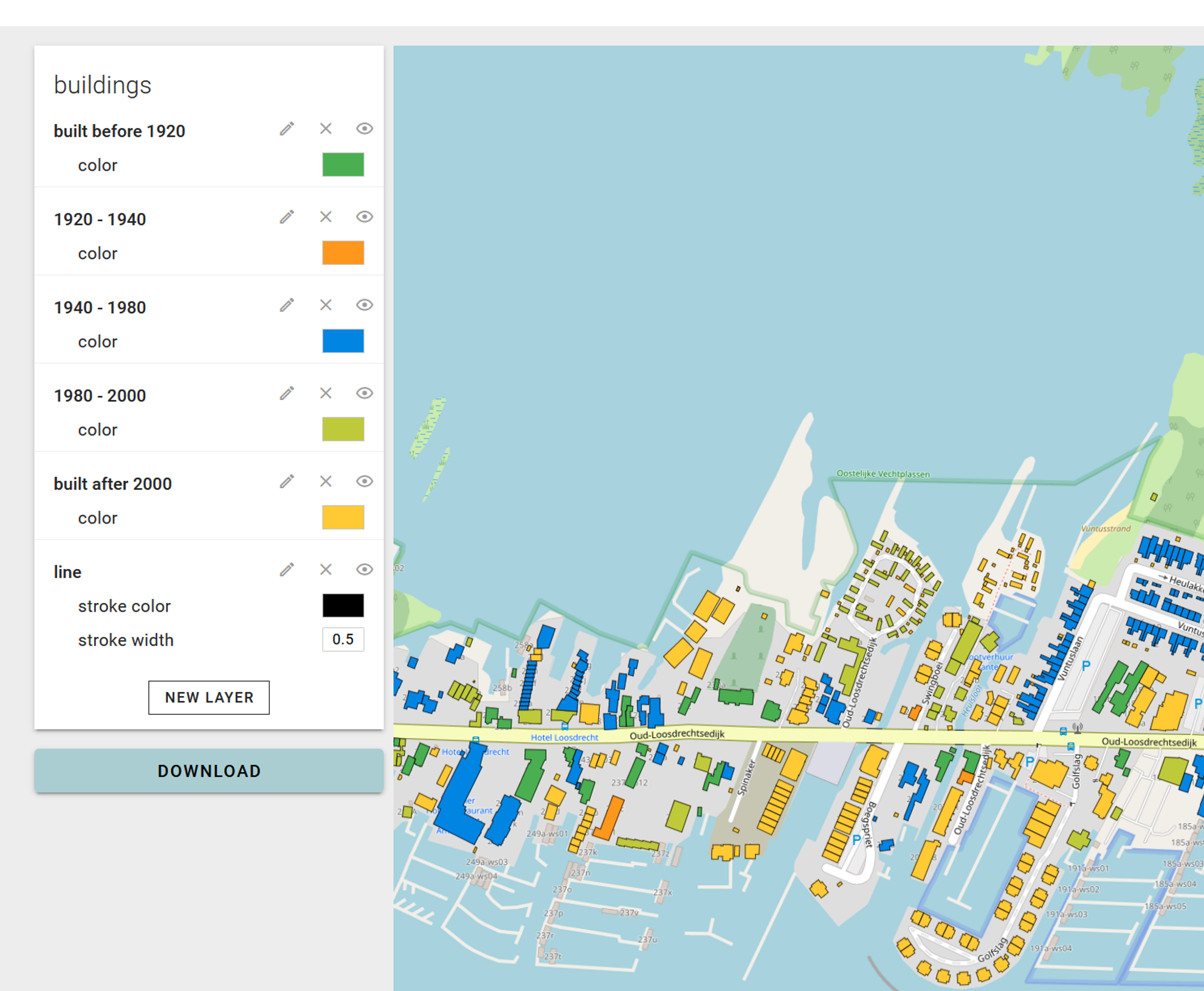Edit the '1920 - 1940' layer
The image size is (1204, 991).
click(x=287, y=217)
